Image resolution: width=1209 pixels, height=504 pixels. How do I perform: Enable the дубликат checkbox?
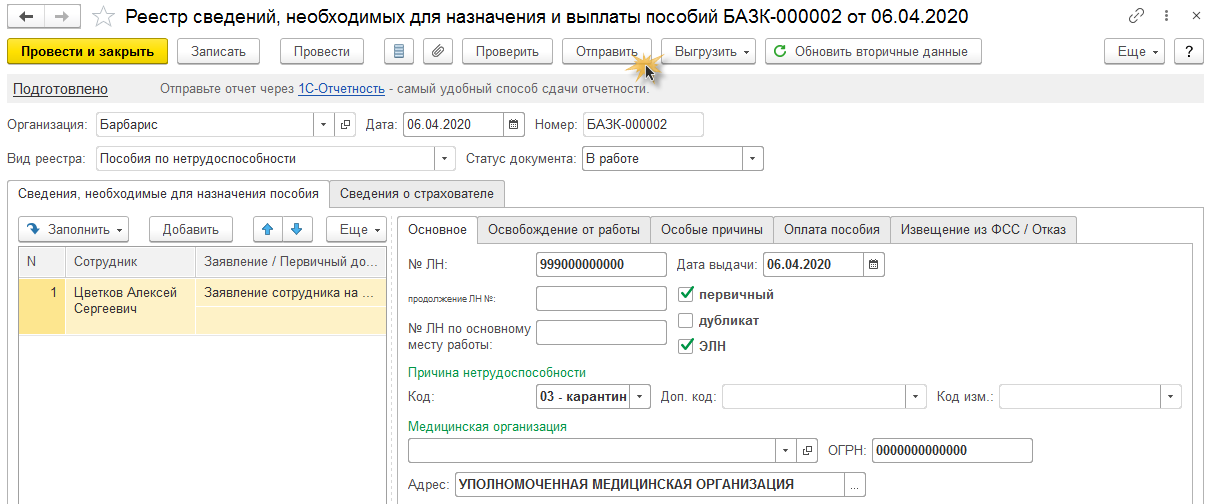[x=686, y=321]
